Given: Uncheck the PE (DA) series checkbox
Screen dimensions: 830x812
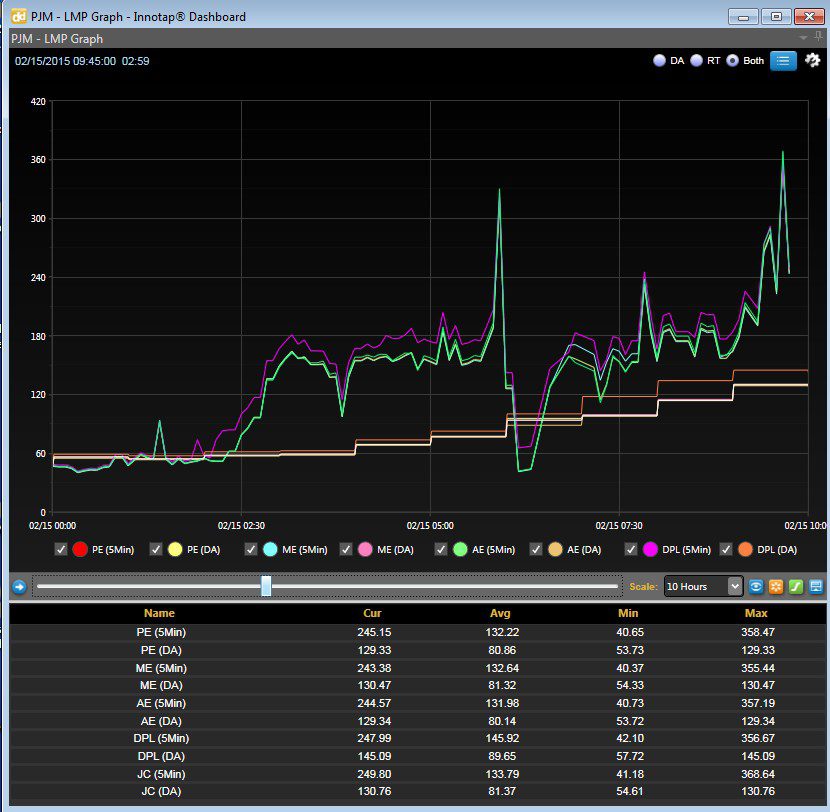Looking at the screenshot, I should [156, 549].
